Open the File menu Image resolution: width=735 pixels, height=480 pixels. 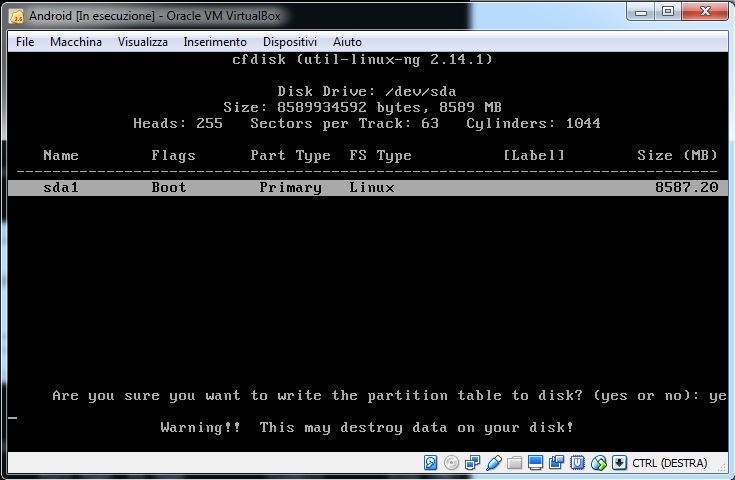coord(25,42)
